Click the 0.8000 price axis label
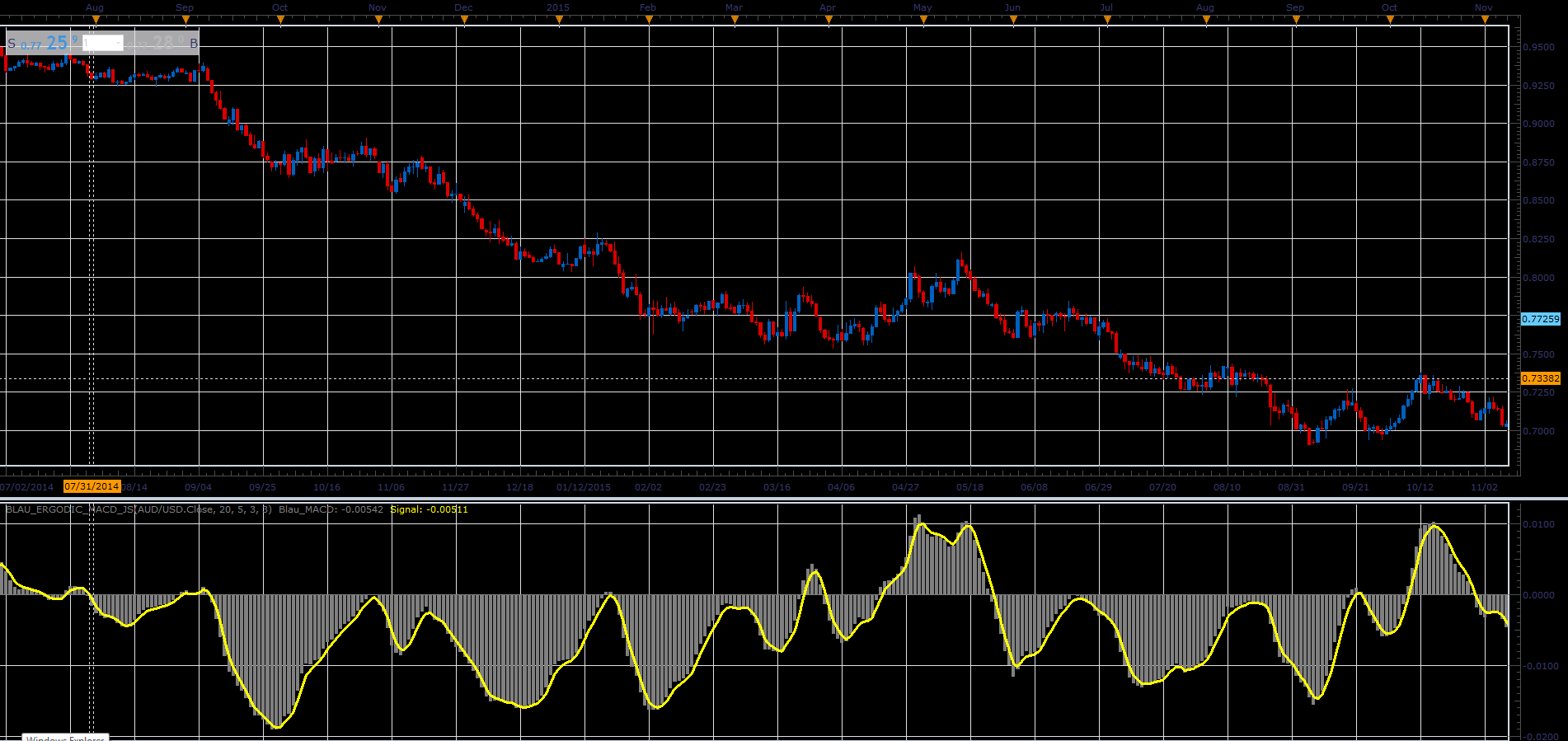 click(x=1538, y=278)
